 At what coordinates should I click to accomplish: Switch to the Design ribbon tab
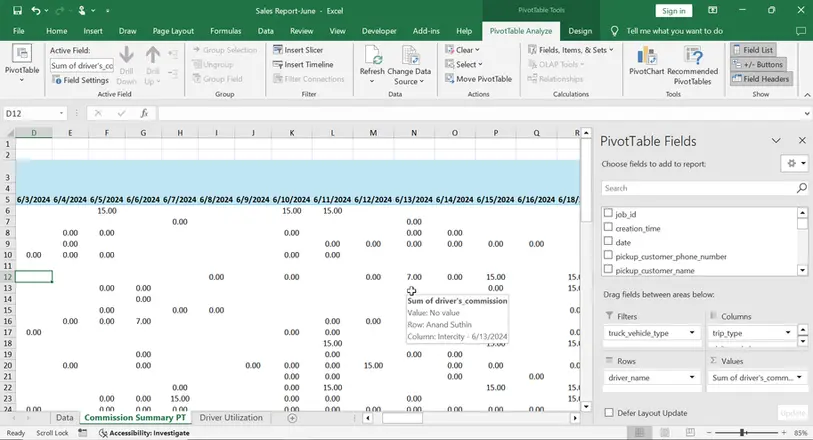[x=580, y=31]
